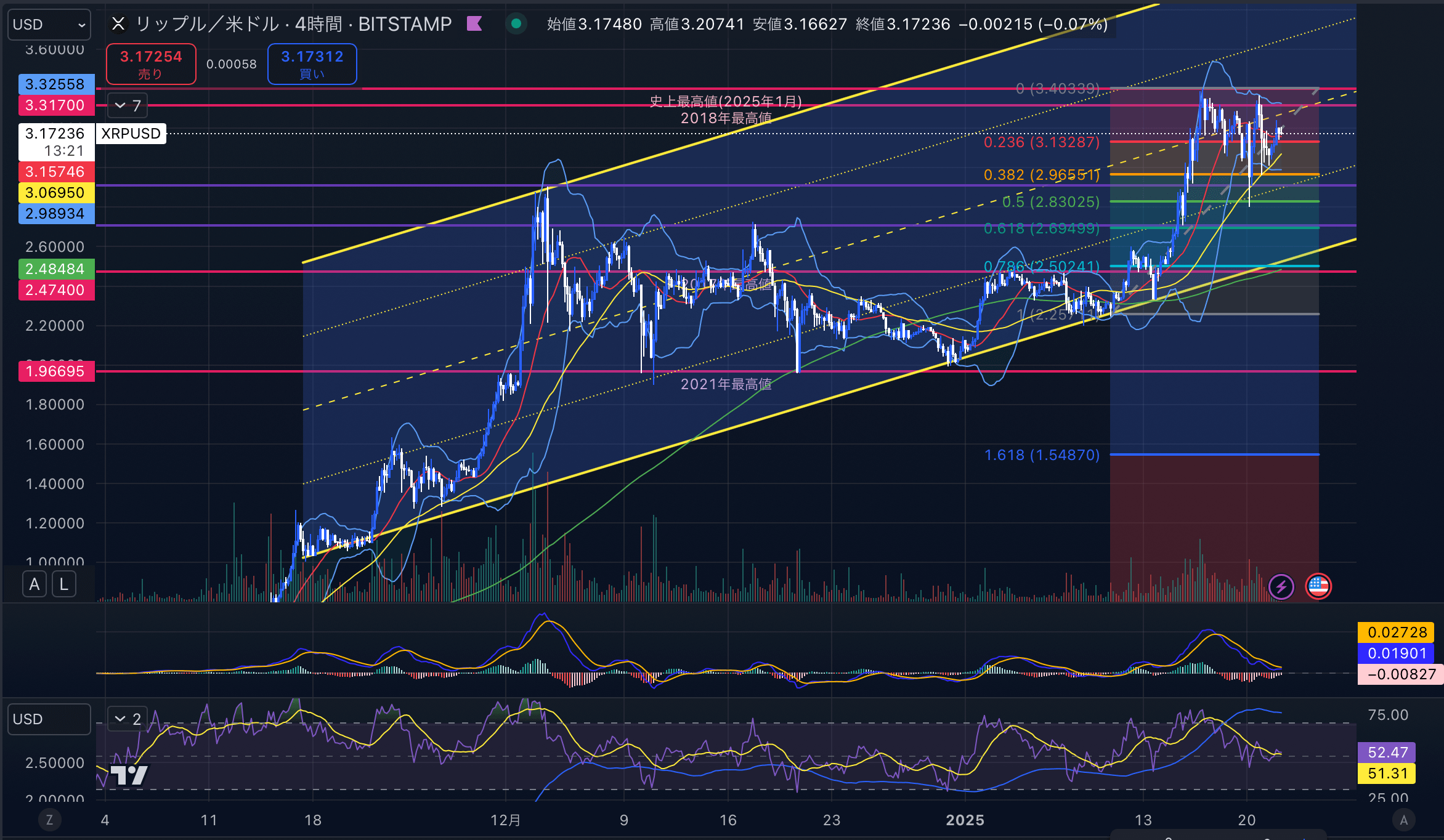Screen dimensions: 1444x840
Task: Click the 4時間 timeframe text in title
Action: (318, 24)
